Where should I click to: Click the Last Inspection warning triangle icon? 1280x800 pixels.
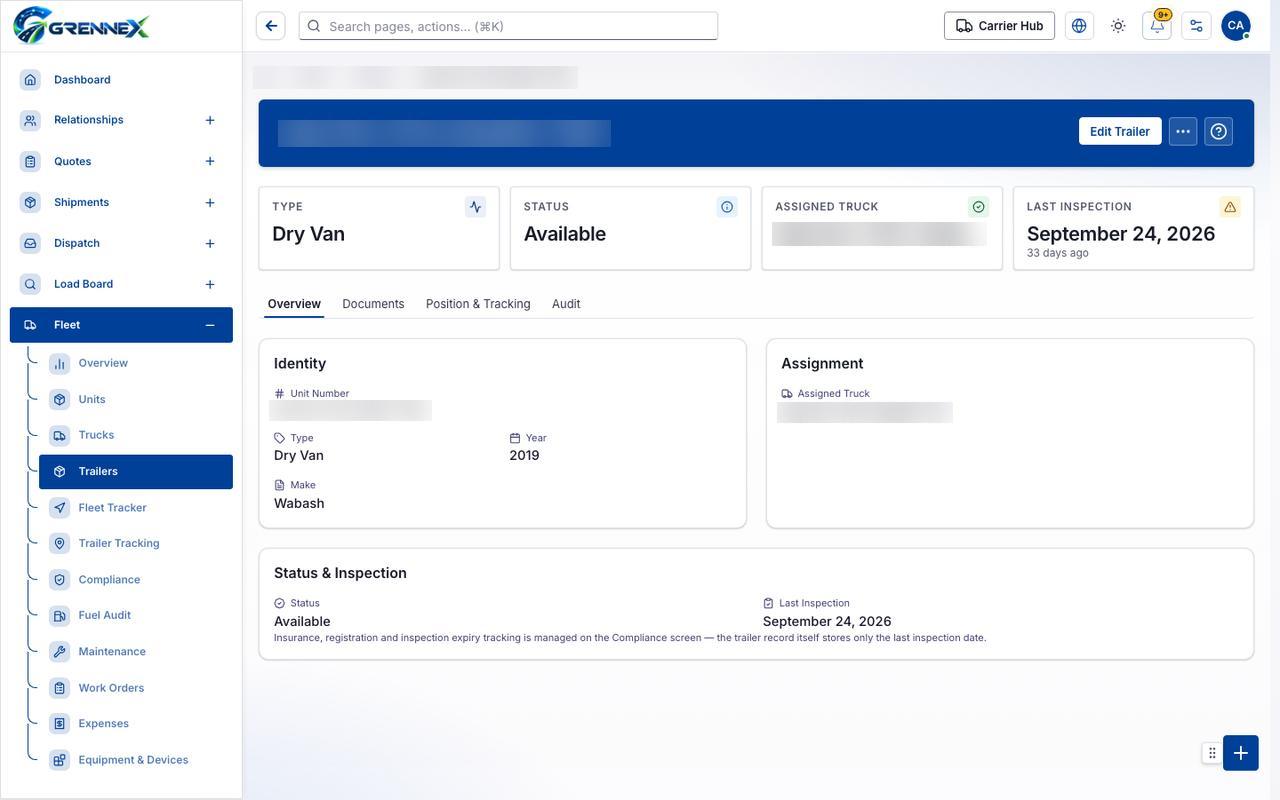point(1230,207)
